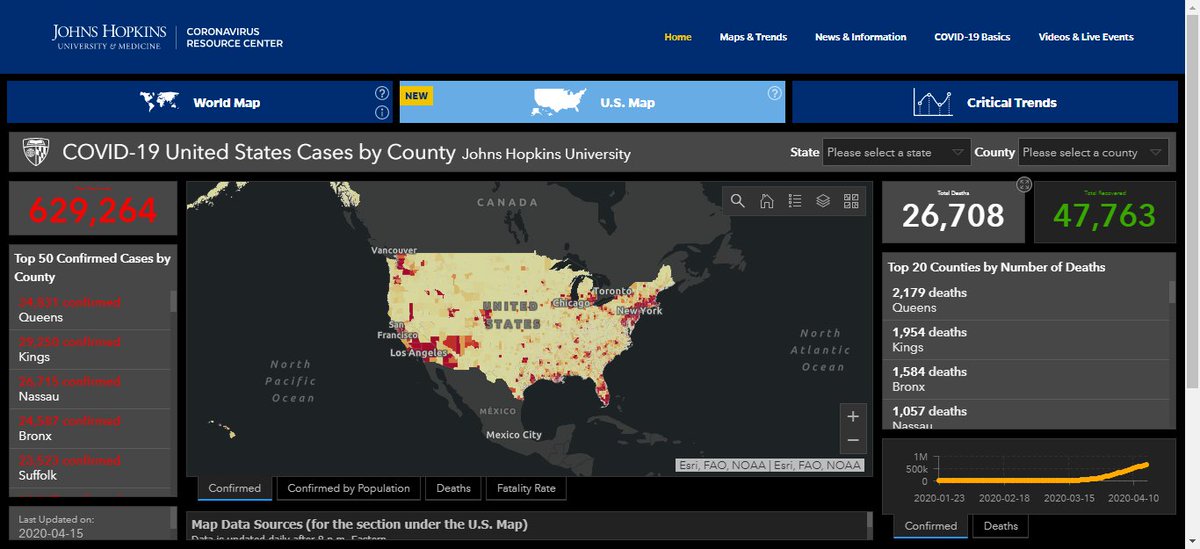Click the deaths list scrollbar
Image resolution: width=1200 pixels, height=549 pixels.
(1172, 291)
